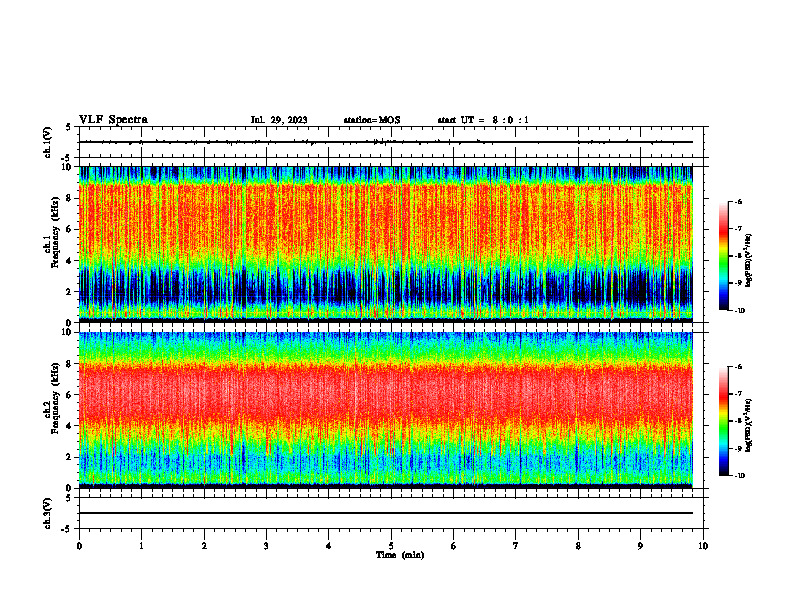Click inside the ch.2 spectrogram panel

pyautogui.click(x=386, y=410)
